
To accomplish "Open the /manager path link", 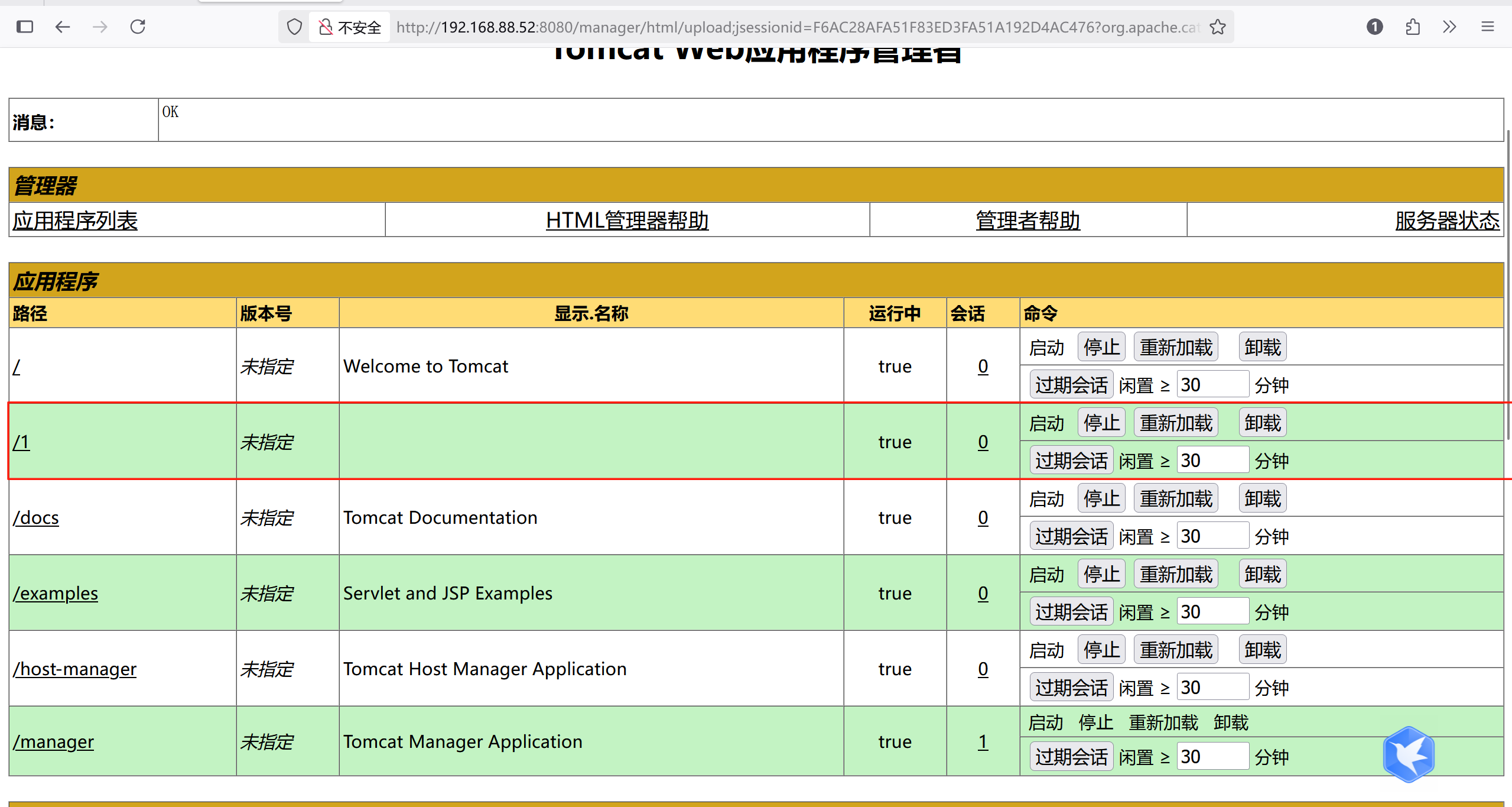I will [54, 742].
